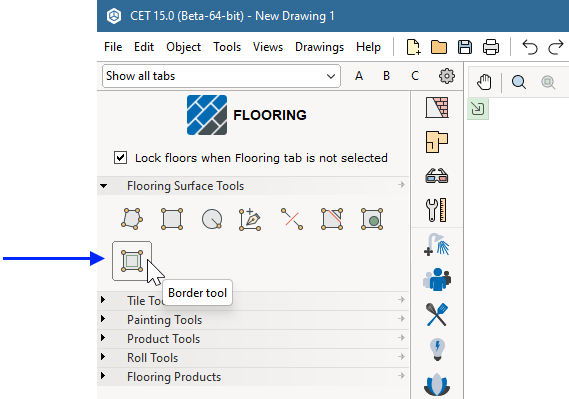Viewport: 569px width, 399px height.
Task: Click the Undo arrow
Action: click(530, 47)
